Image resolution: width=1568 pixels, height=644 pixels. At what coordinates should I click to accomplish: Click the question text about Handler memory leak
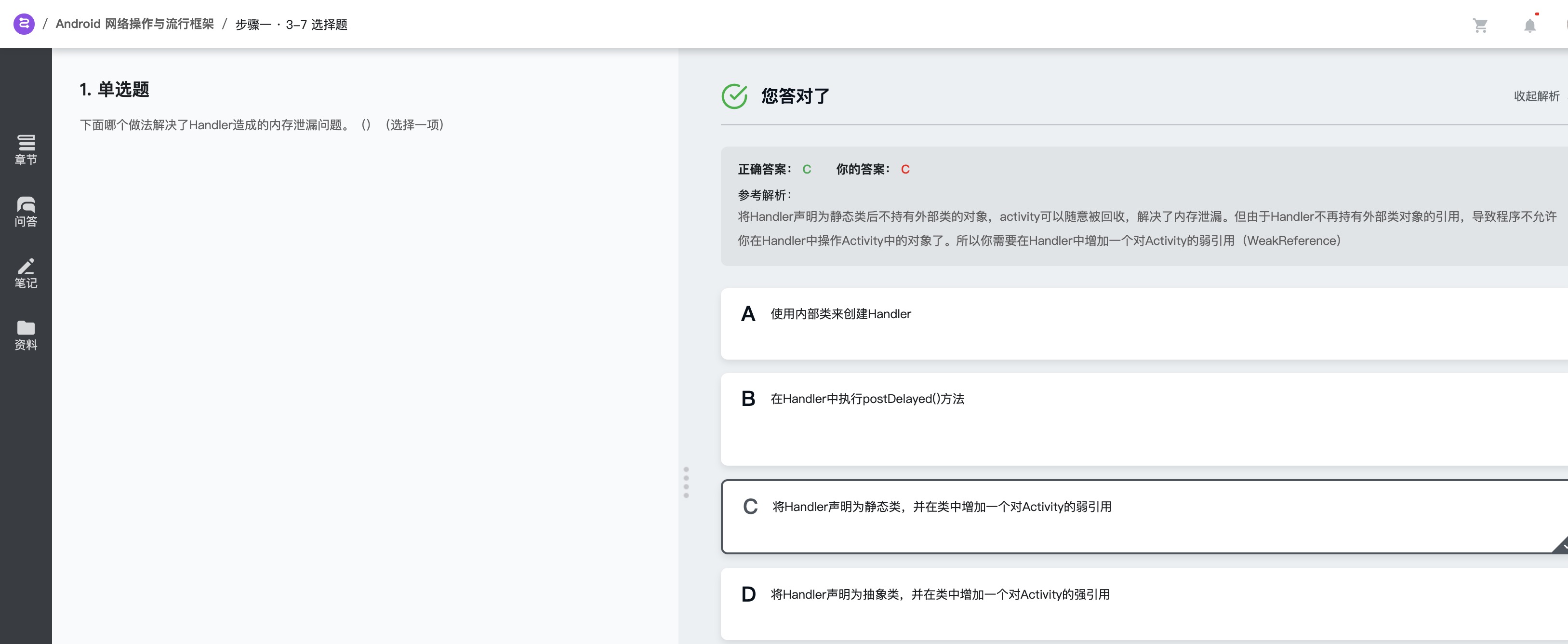click(262, 125)
